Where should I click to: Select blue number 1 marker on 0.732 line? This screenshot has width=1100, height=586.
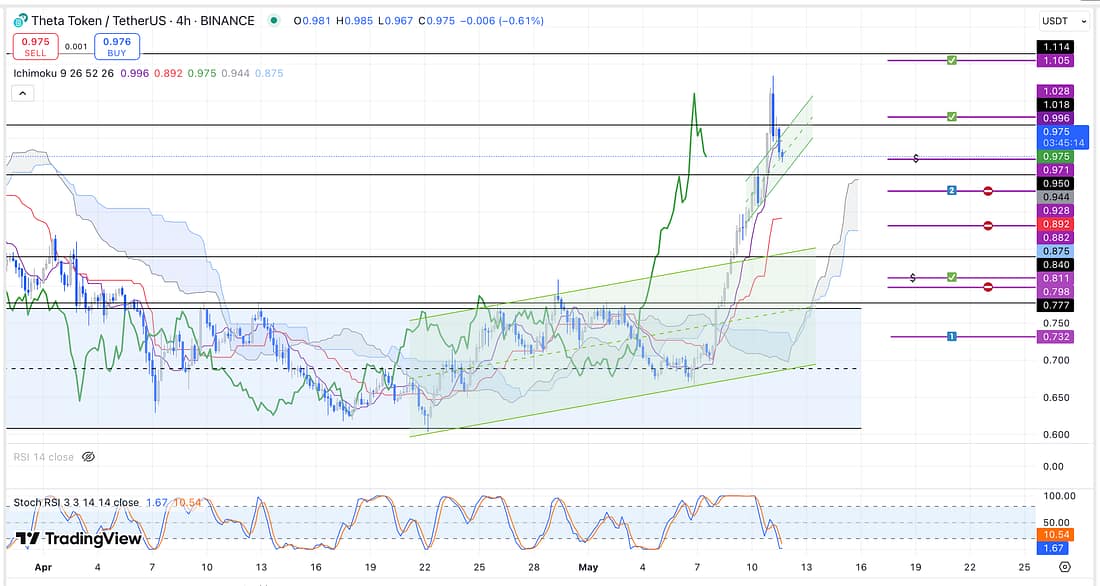[952, 337]
